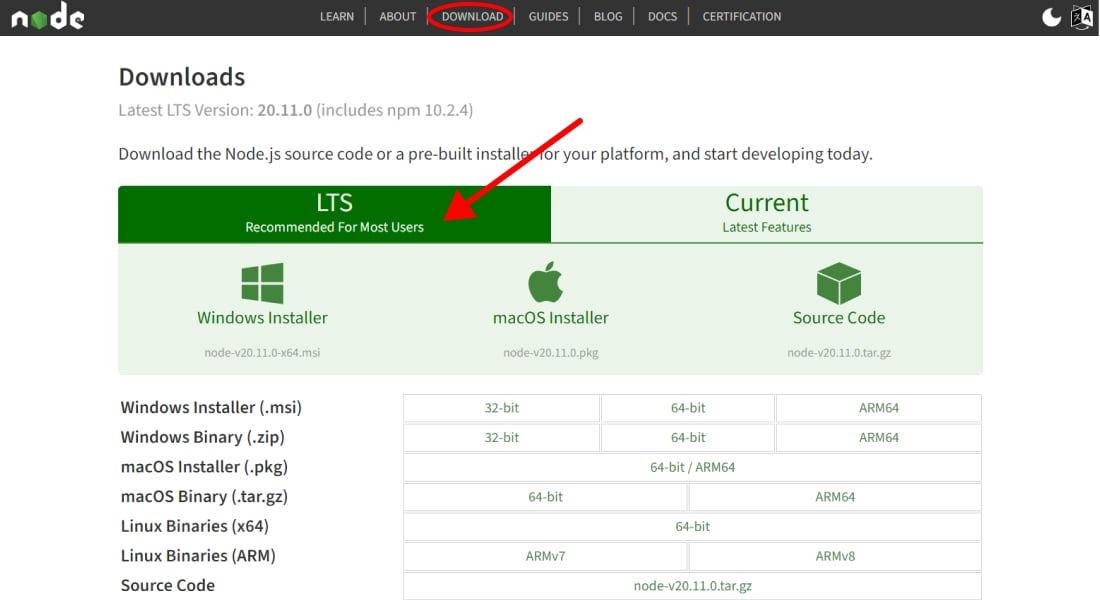Download ARM64 Windows Installer (.msi)
The height and width of the screenshot is (600, 1100).
879,408
